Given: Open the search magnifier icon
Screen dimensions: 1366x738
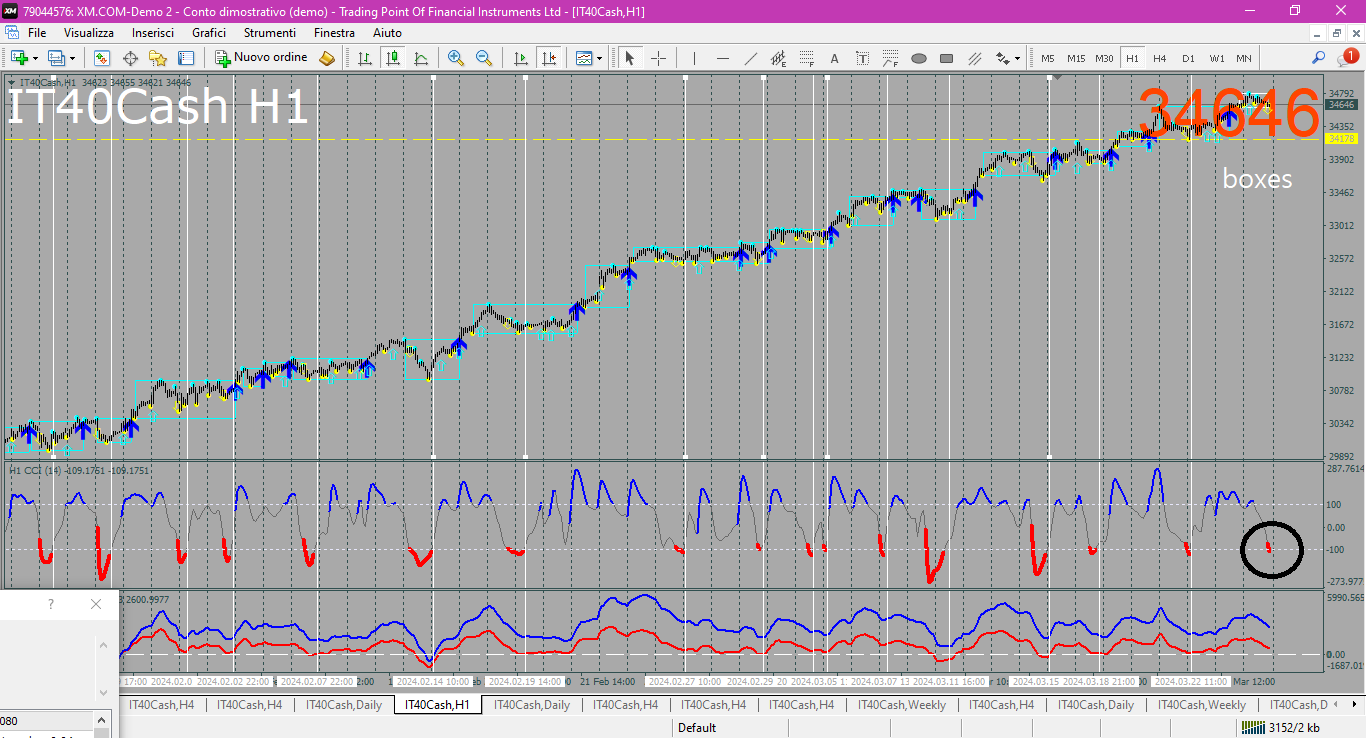Looking at the screenshot, I should click(x=1319, y=58).
